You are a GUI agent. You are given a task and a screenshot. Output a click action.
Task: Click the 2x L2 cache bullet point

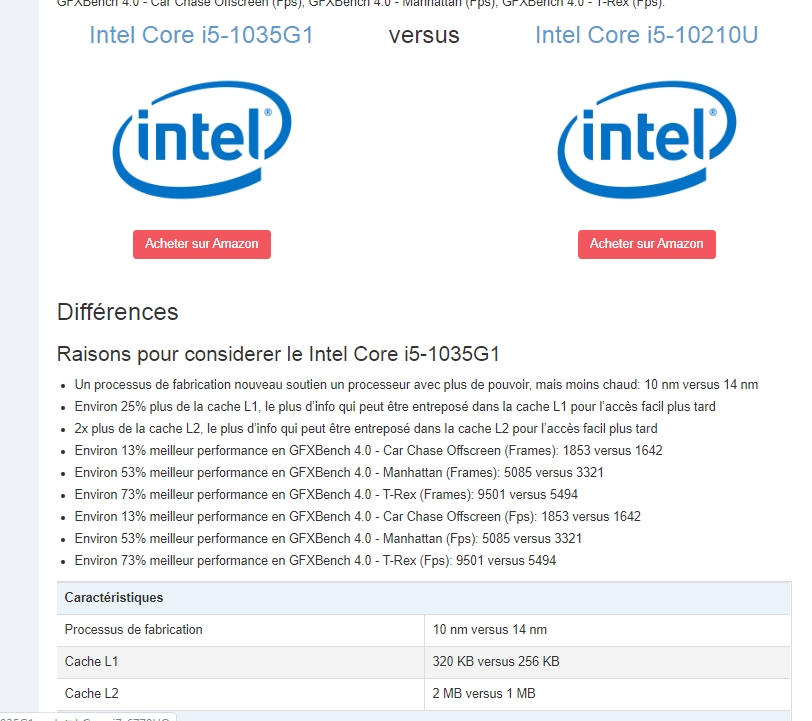tap(366, 429)
